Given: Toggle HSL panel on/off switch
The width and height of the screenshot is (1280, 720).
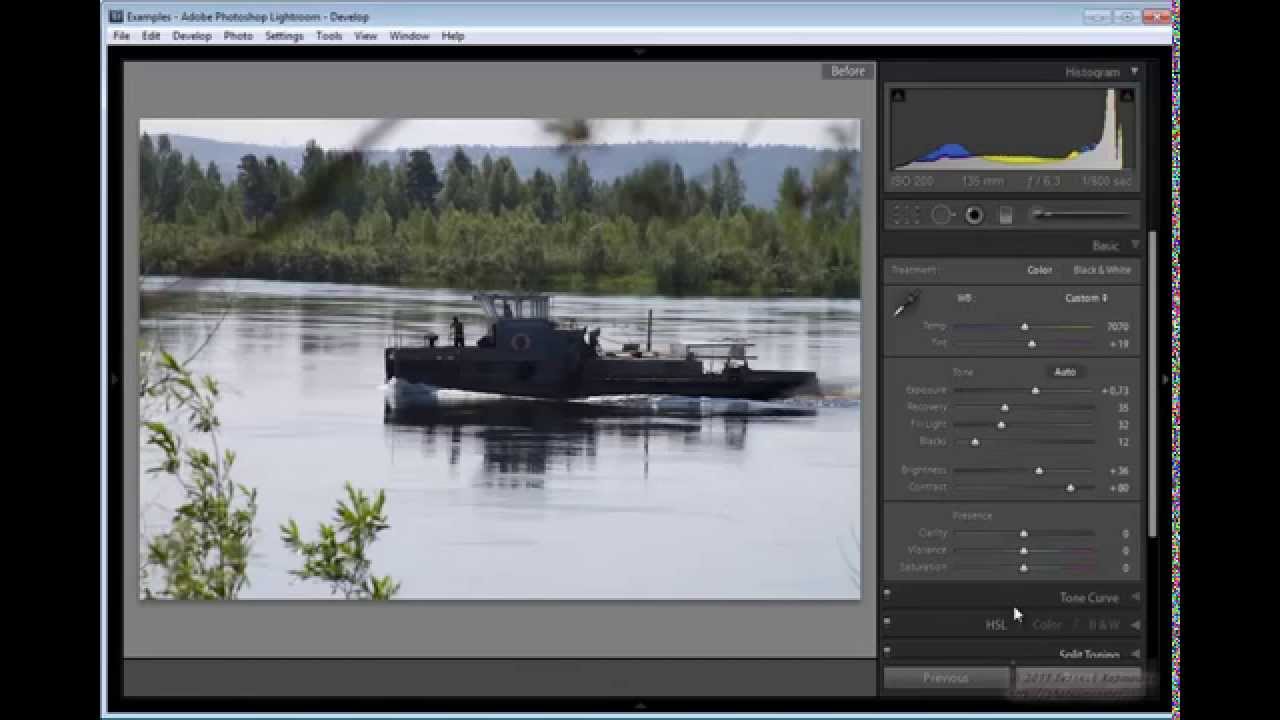Looking at the screenshot, I should tap(887, 621).
